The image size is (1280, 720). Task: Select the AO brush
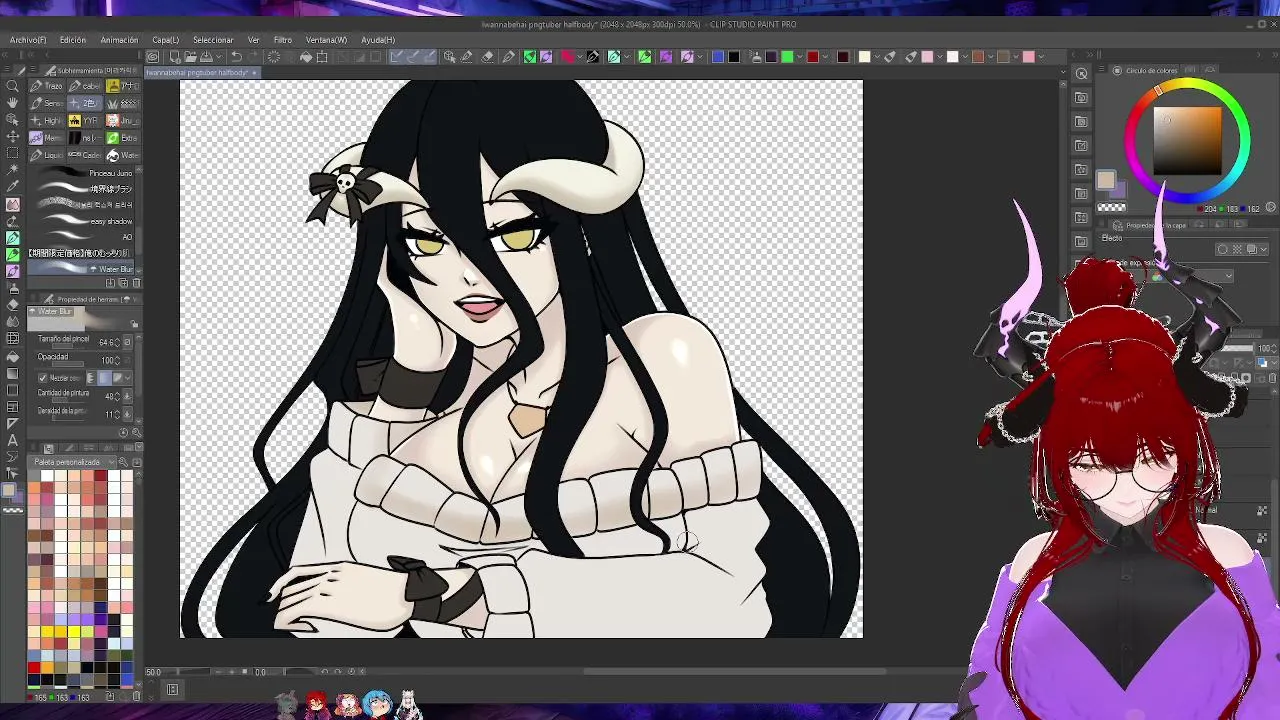(82, 237)
